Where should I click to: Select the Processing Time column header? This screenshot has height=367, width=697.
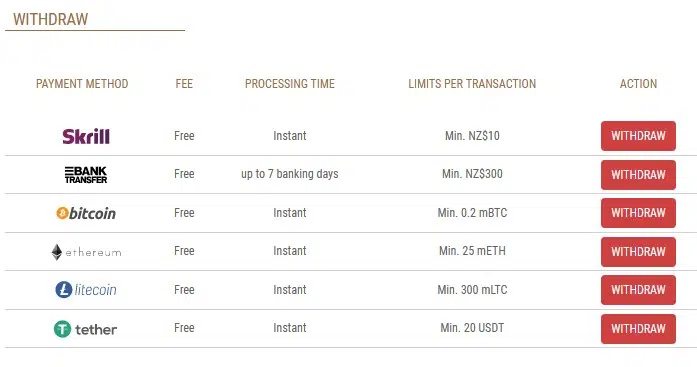click(x=290, y=84)
